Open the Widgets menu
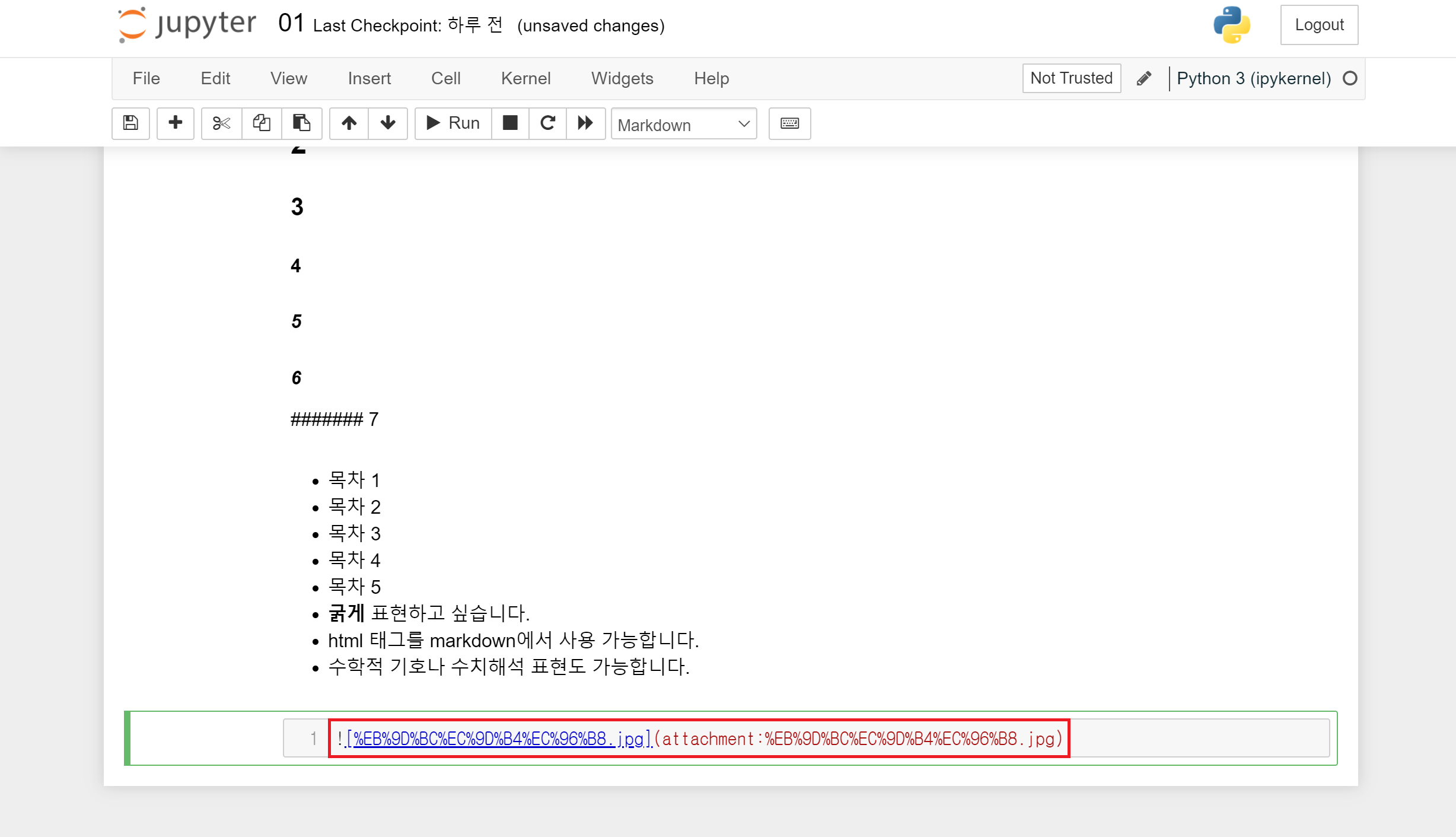 [x=622, y=78]
